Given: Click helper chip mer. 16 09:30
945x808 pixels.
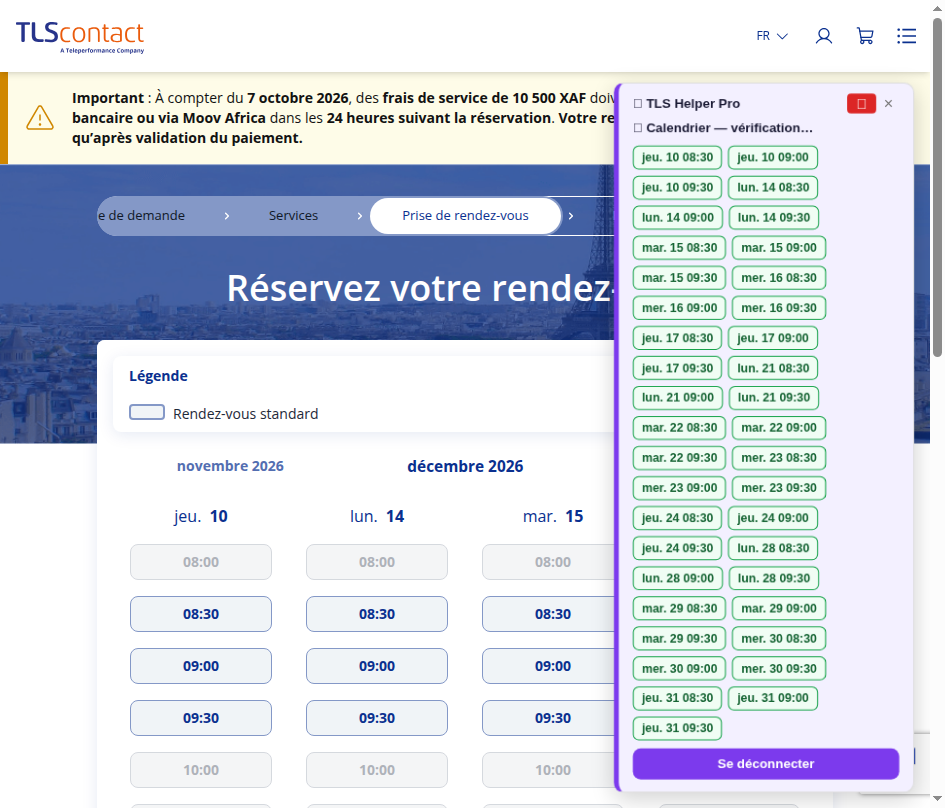Looking at the screenshot, I should coord(779,308).
